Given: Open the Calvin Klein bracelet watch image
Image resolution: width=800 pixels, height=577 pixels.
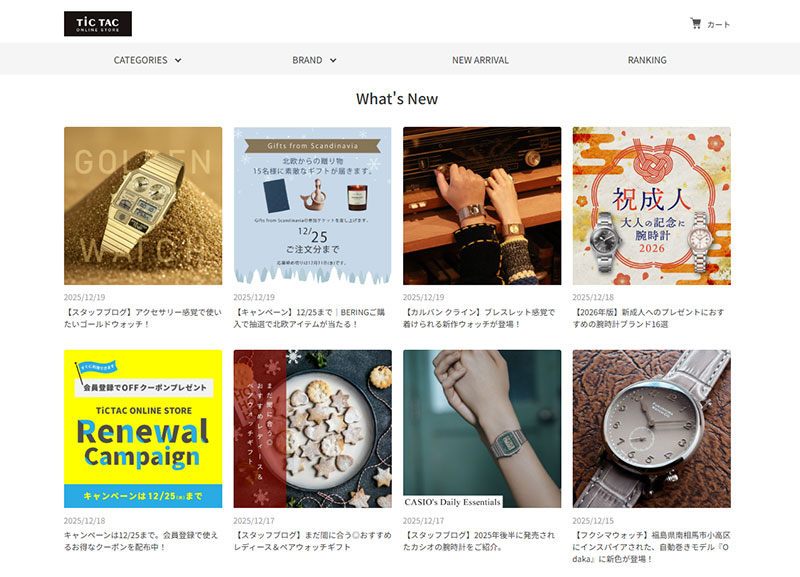Looking at the screenshot, I should coord(482,206).
